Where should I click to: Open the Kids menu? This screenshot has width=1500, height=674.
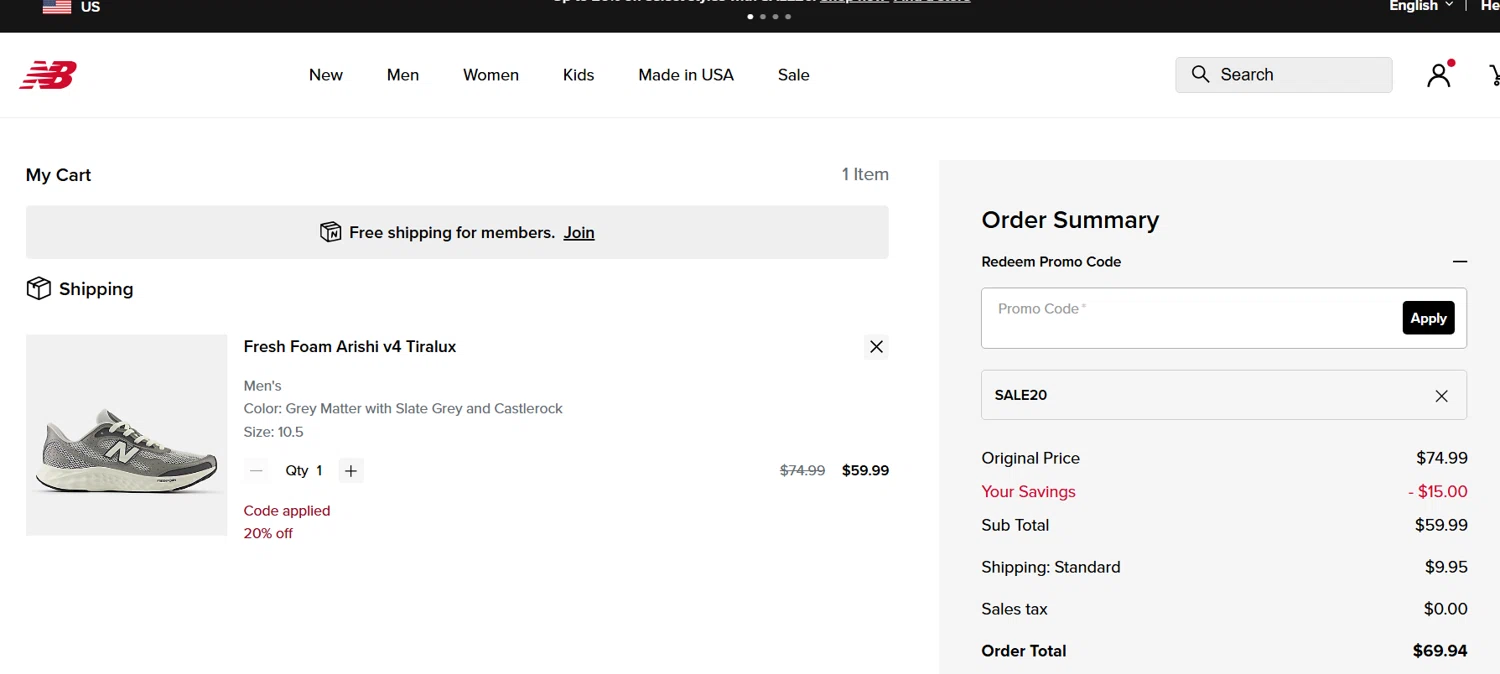579,75
